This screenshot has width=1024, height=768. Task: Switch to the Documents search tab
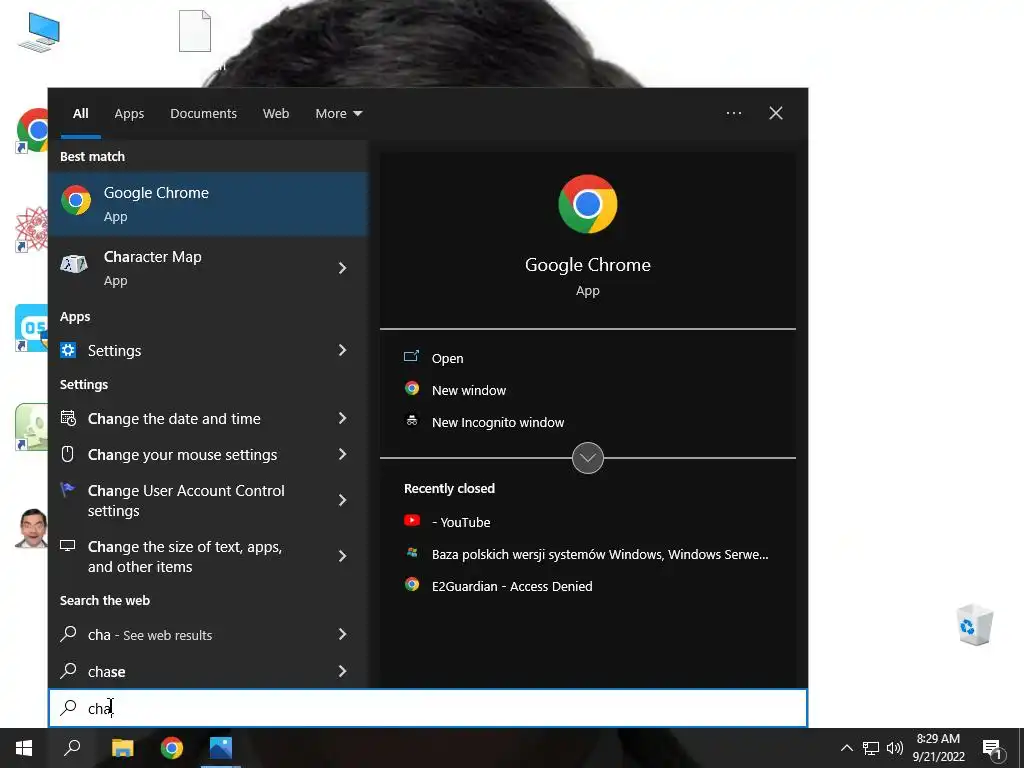pyautogui.click(x=204, y=114)
